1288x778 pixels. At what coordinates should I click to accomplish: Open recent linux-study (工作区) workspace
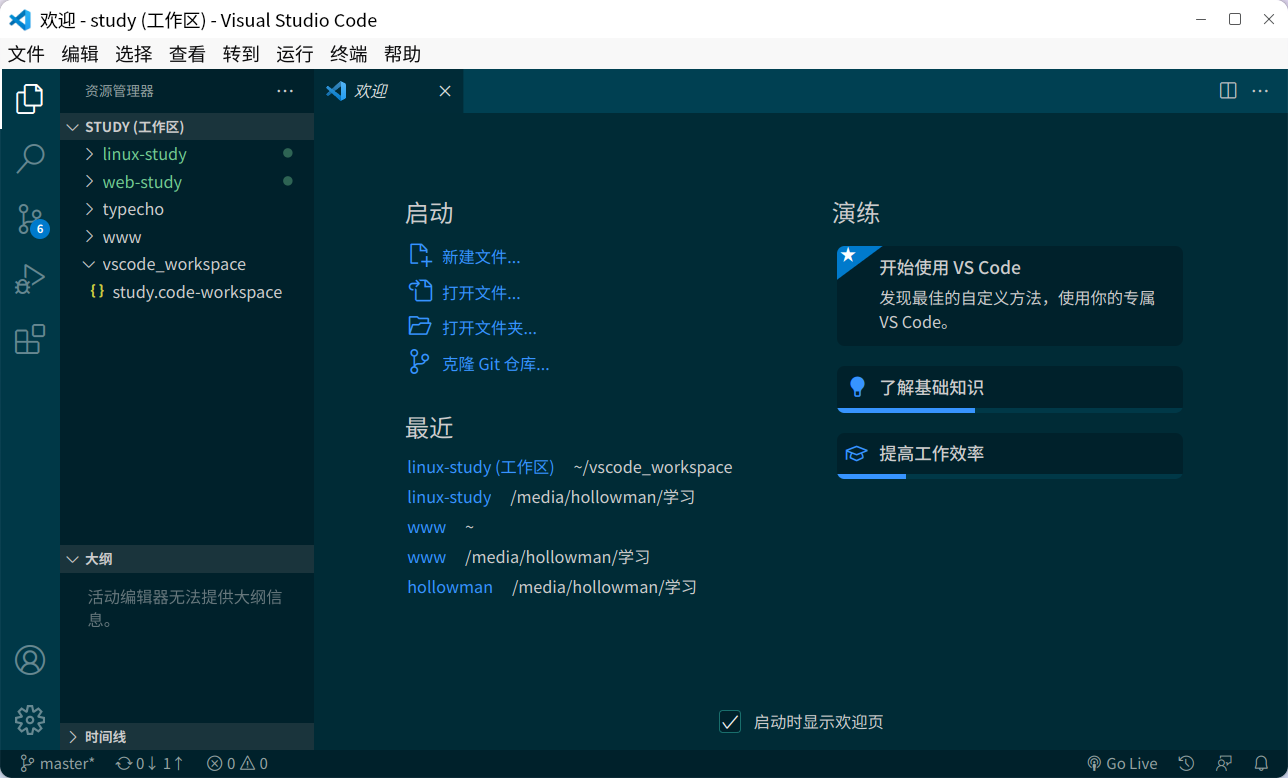[481, 467]
